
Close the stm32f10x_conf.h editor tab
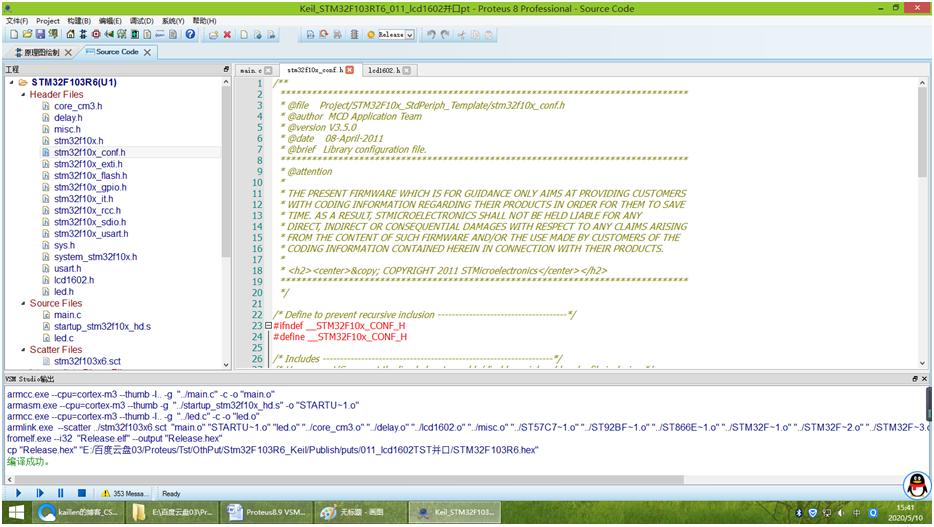click(350, 70)
